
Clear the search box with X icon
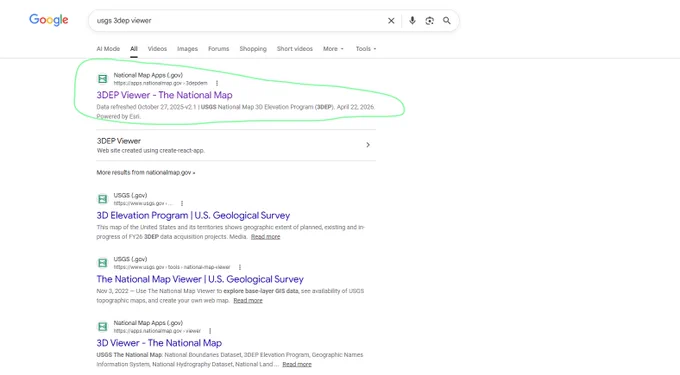pyautogui.click(x=391, y=20)
